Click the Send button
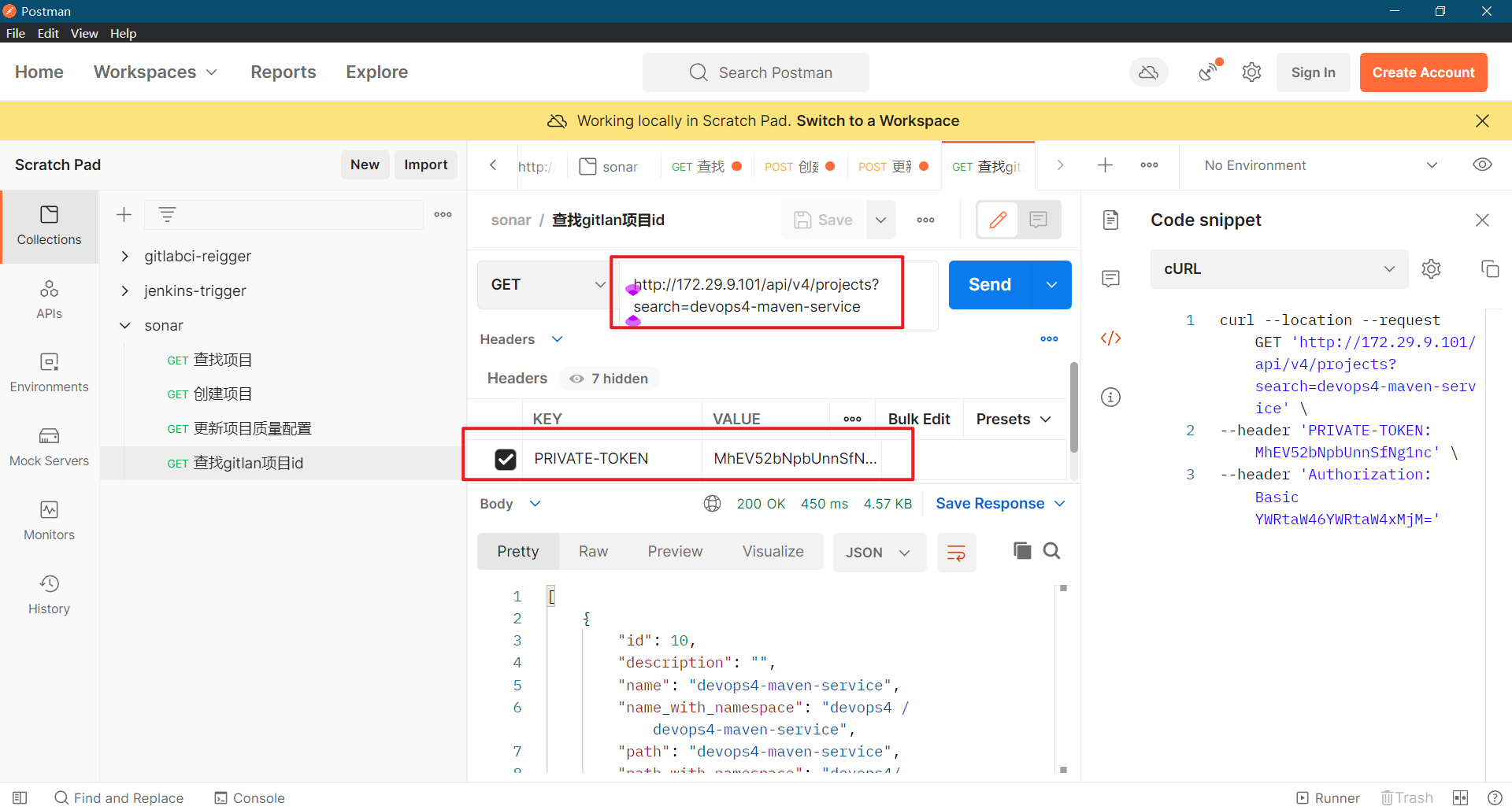 [x=990, y=284]
